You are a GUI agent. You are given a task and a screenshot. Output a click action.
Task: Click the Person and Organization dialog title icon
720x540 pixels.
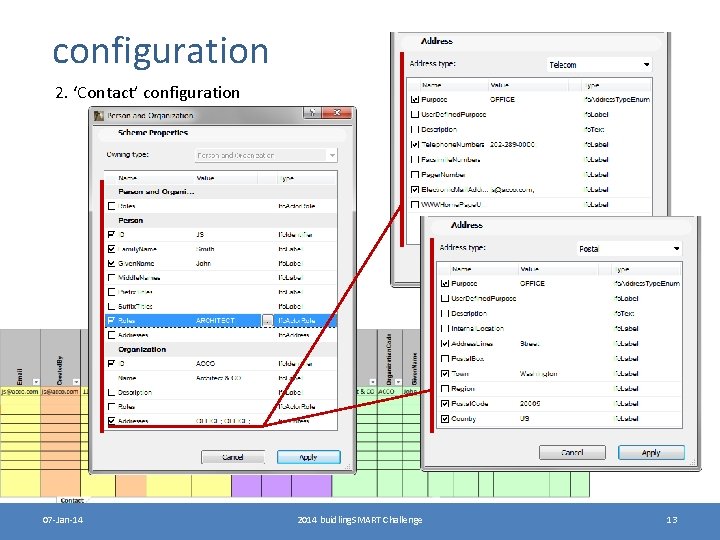pos(99,115)
